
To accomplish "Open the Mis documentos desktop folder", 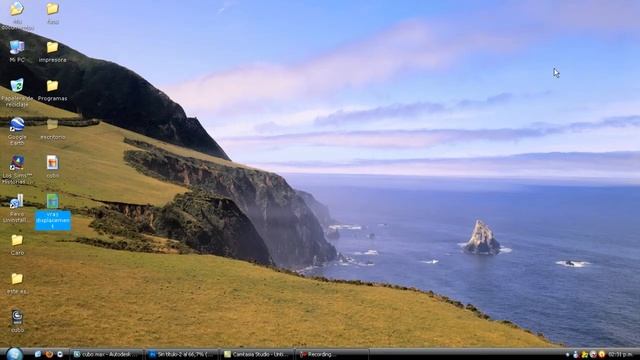I will [17, 16].
